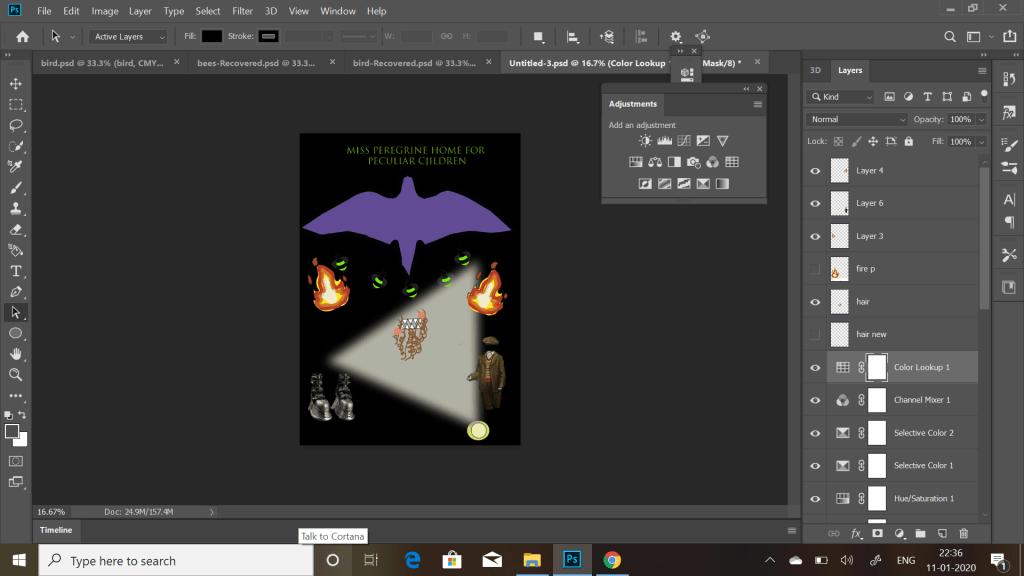1024x576 pixels.
Task: Show the fire p layer
Action: coord(815,269)
